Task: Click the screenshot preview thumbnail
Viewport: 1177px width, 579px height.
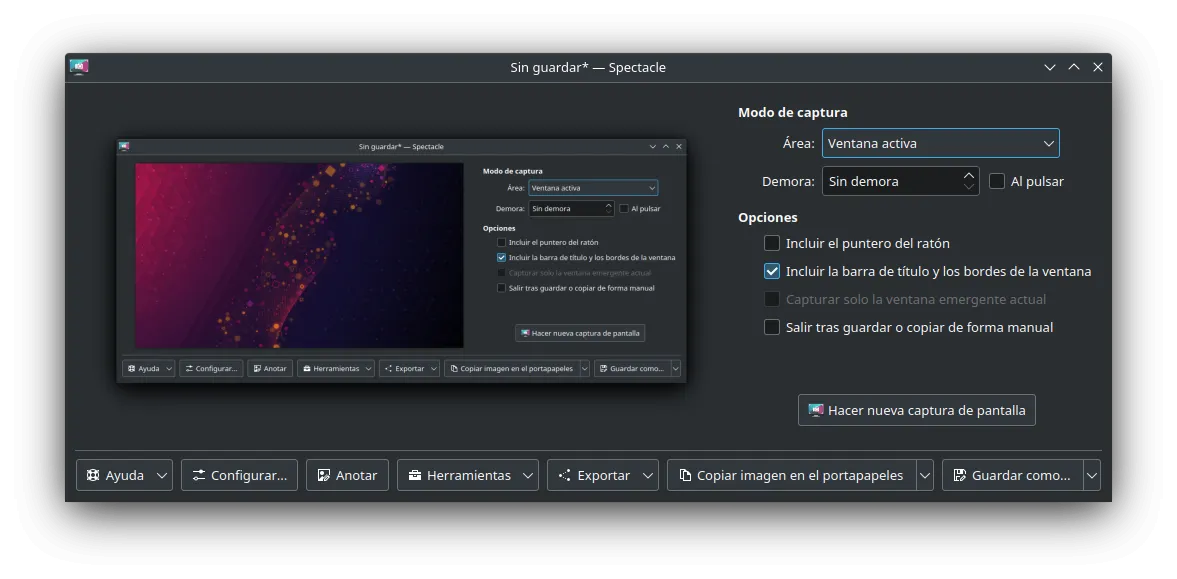Action: (400, 260)
